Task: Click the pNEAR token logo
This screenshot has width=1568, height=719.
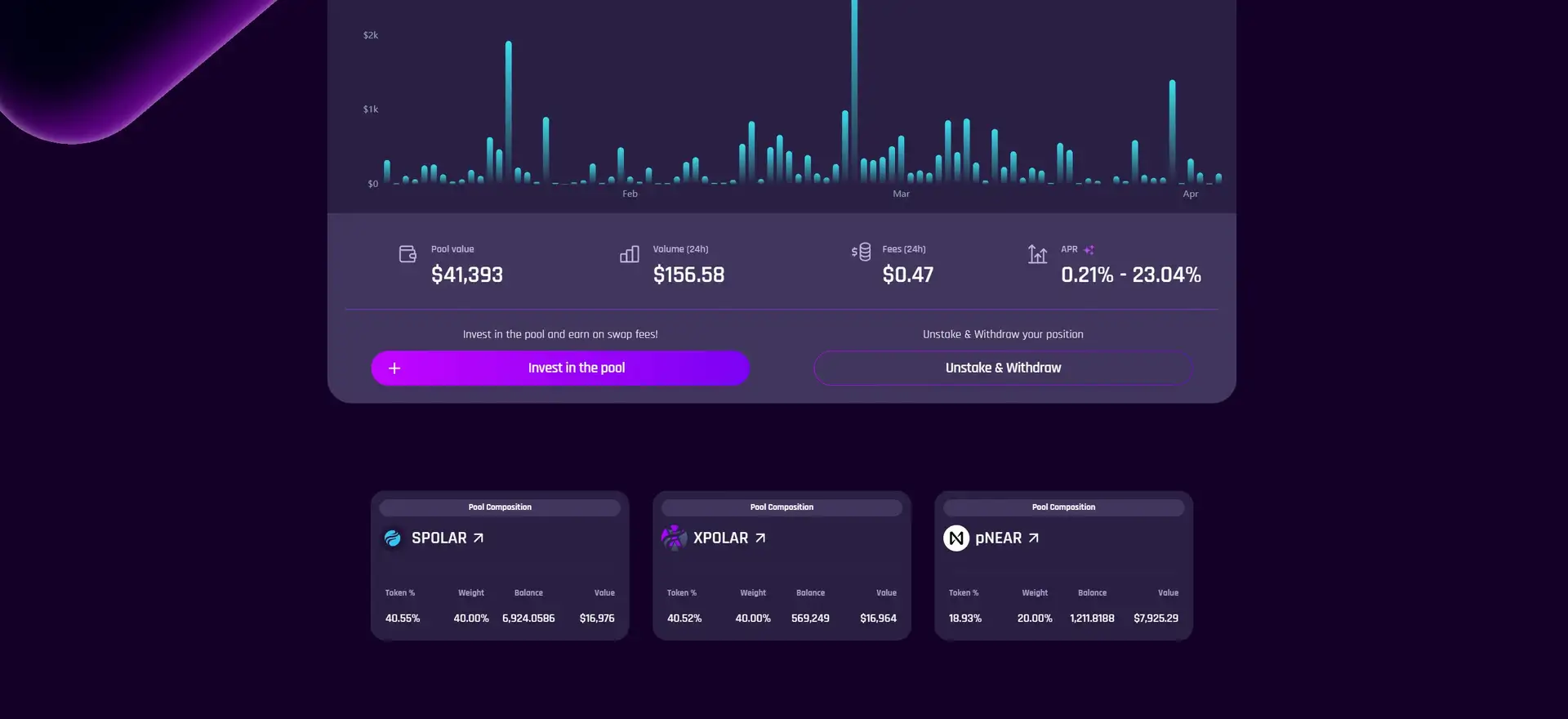Action: [x=956, y=538]
